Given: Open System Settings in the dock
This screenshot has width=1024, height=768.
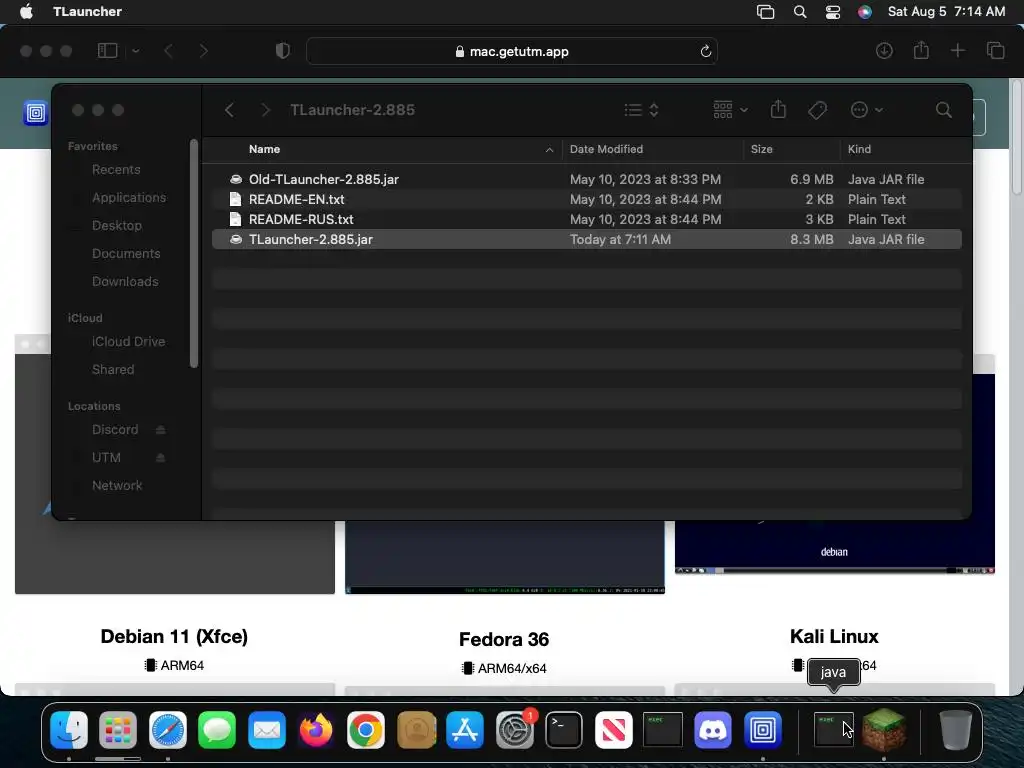Looking at the screenshot, I should pos(515,729).
